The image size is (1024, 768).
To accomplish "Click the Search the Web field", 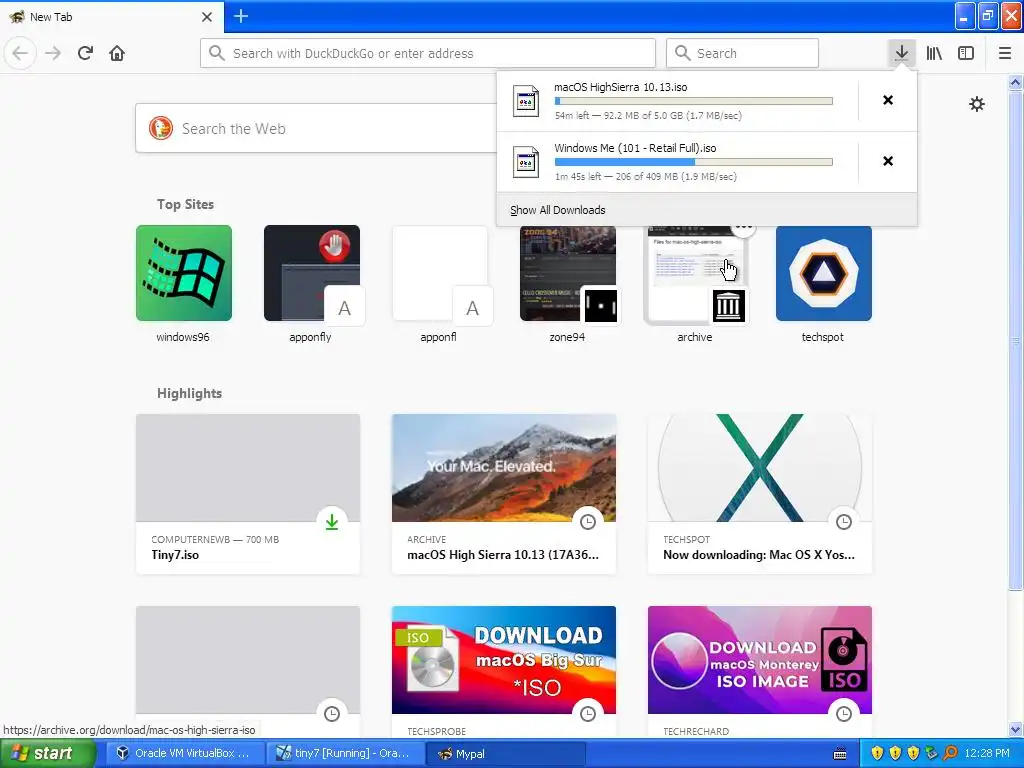I will 316,128.
